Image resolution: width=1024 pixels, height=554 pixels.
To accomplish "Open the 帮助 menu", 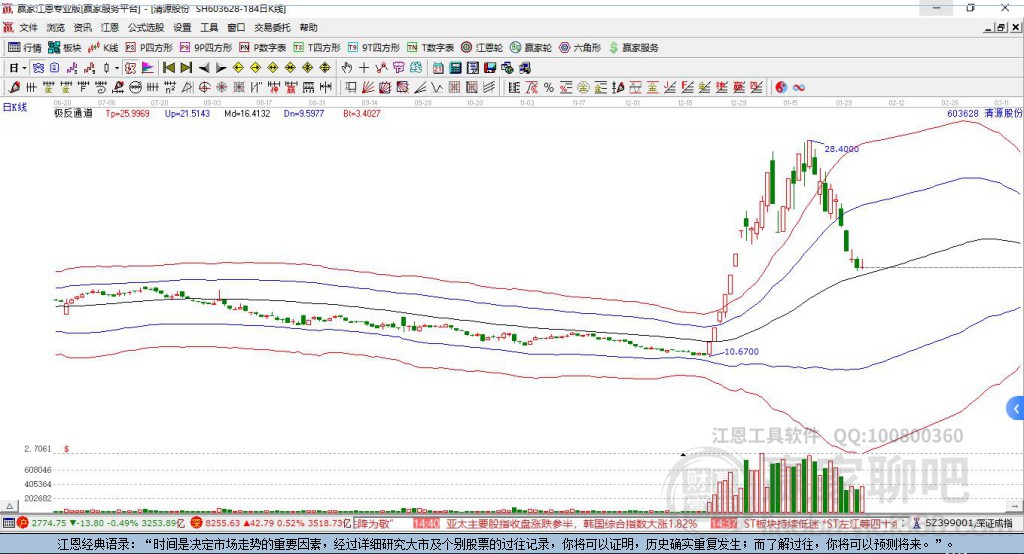I will click(308, 27).
